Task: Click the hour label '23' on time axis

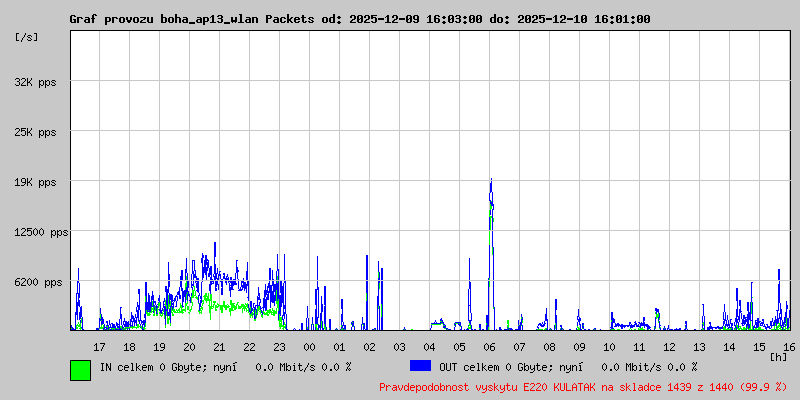Action: click(279, 347)
